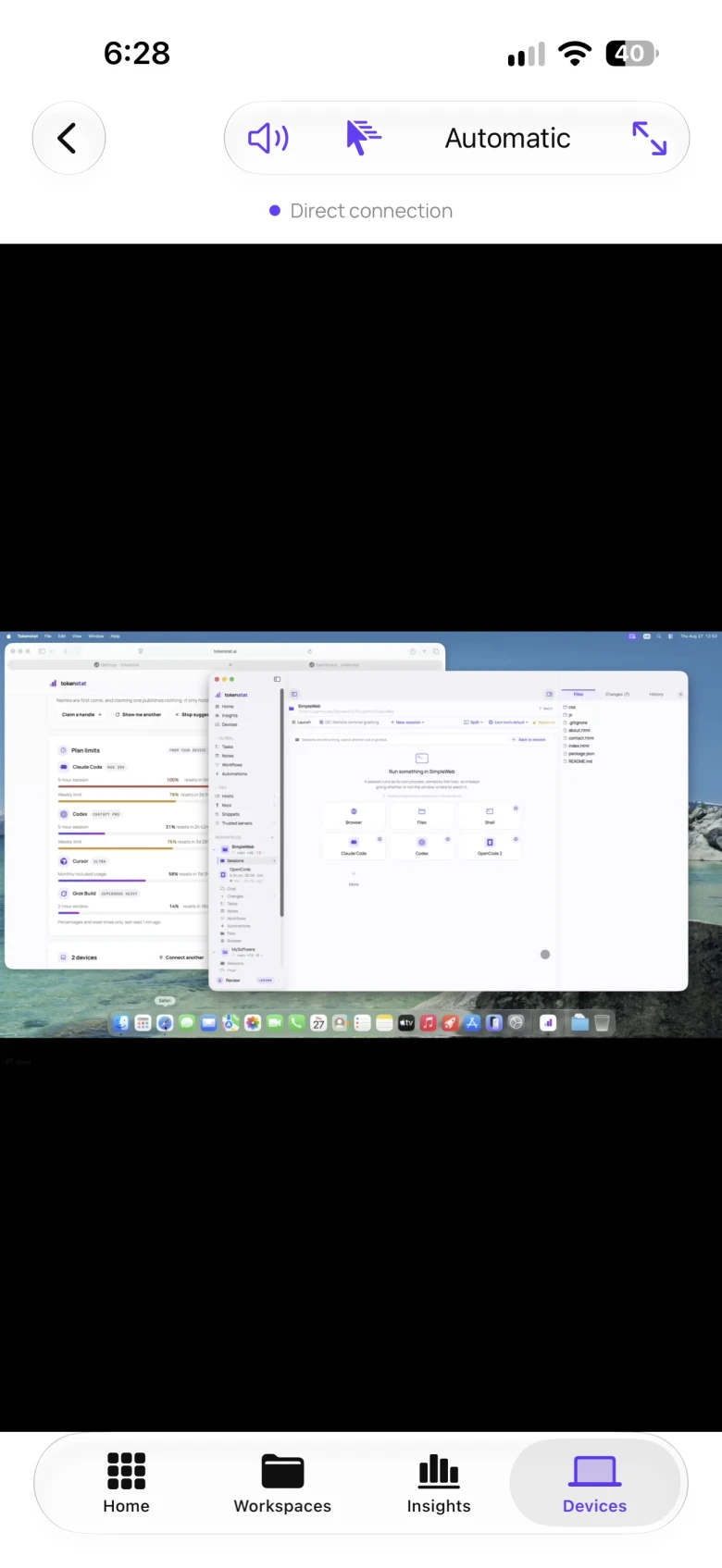Launch the Shell session card
The image size is (722, 1568).
tap(490, 815)
